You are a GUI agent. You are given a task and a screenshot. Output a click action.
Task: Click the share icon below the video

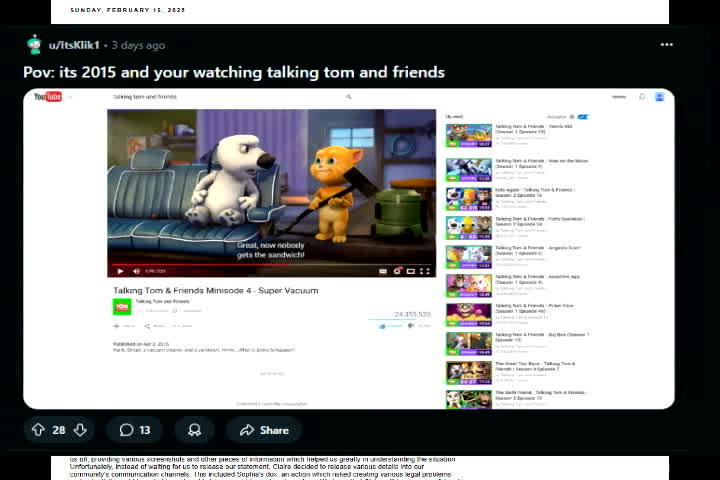[x=147, y=326]
